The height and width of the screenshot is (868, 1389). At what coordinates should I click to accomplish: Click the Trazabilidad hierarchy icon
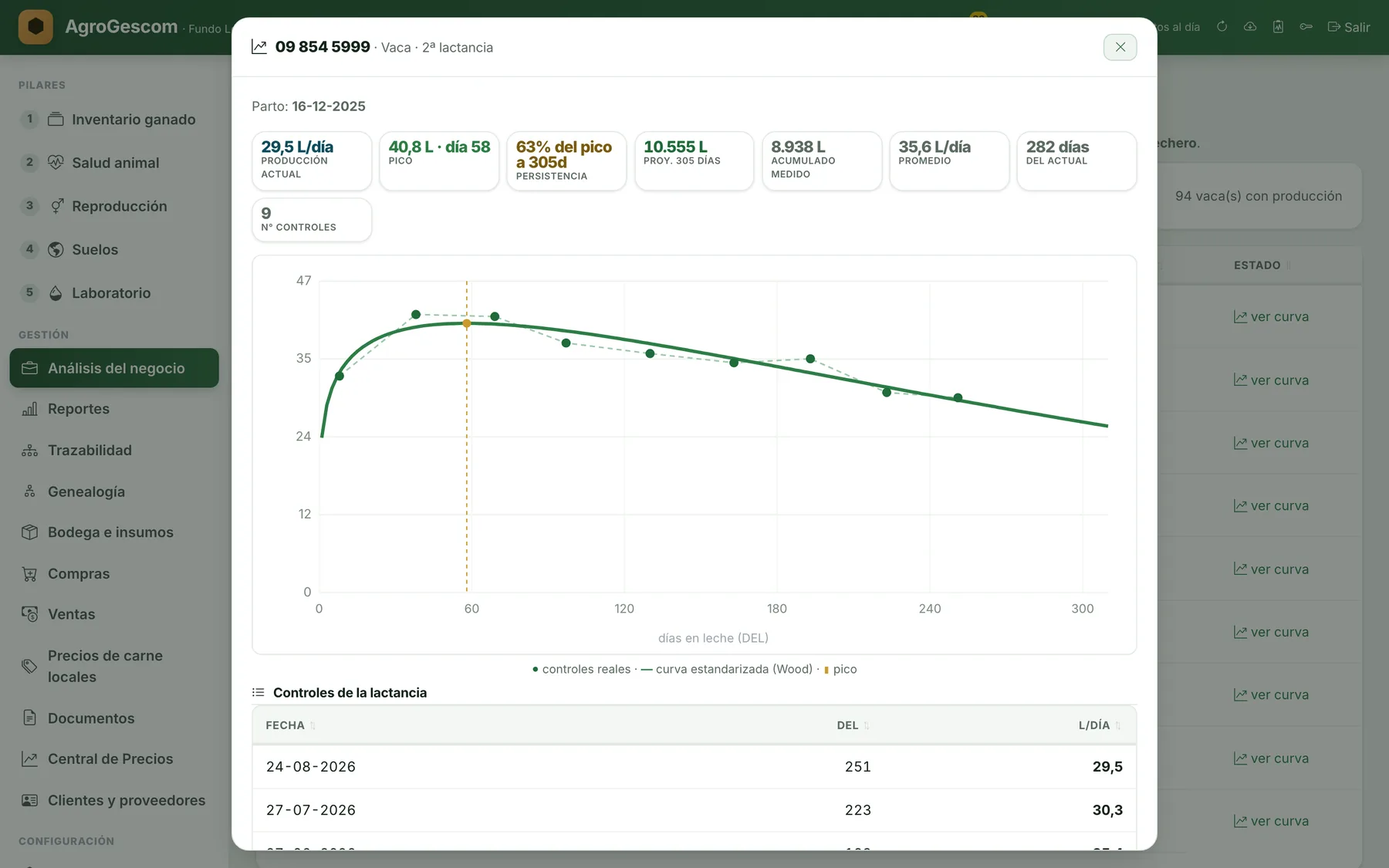click(29, 451)
